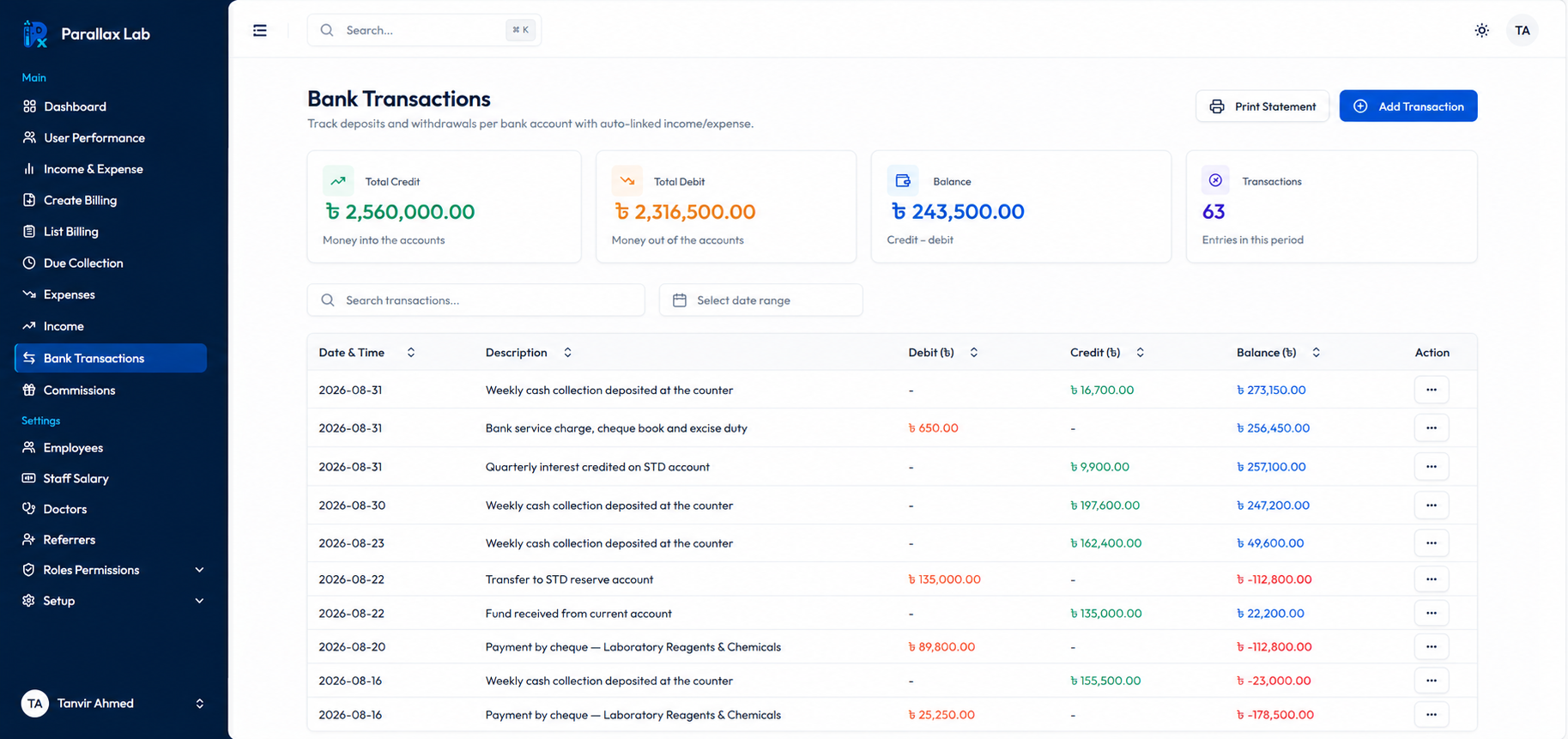
Task: Click the calendar icon in date range
Action: 680,300
